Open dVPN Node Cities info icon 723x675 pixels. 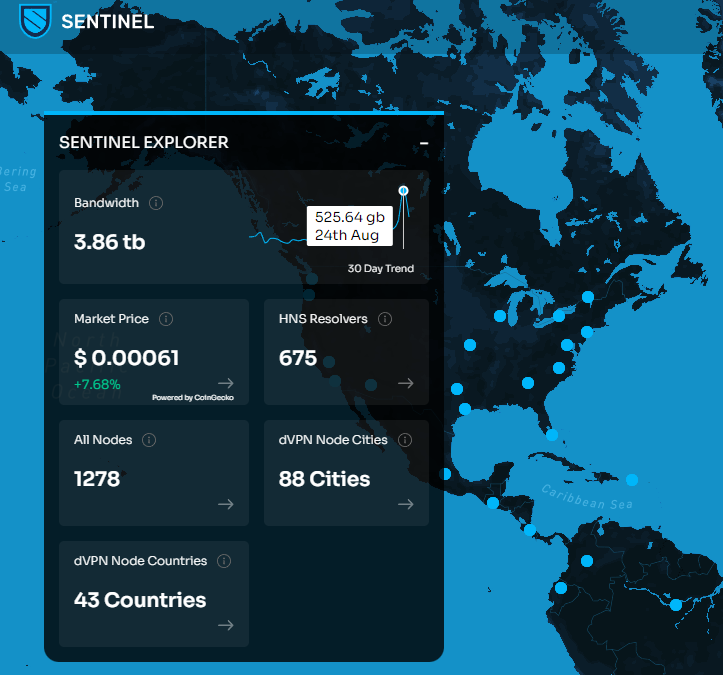pos(405,440)
